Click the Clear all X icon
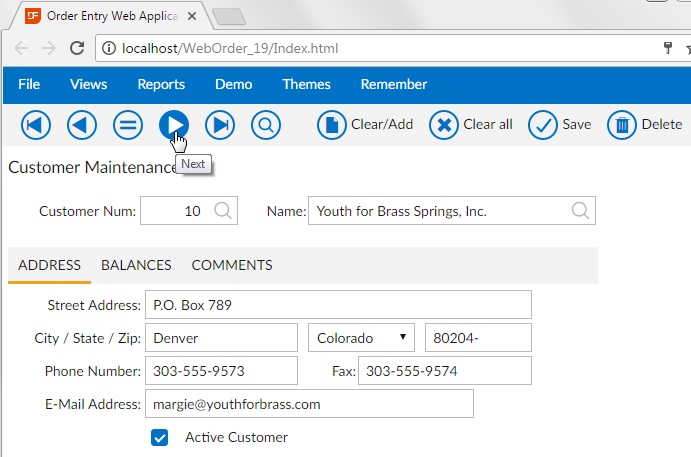Screen dimensions: 691x457 pos(444,125)
